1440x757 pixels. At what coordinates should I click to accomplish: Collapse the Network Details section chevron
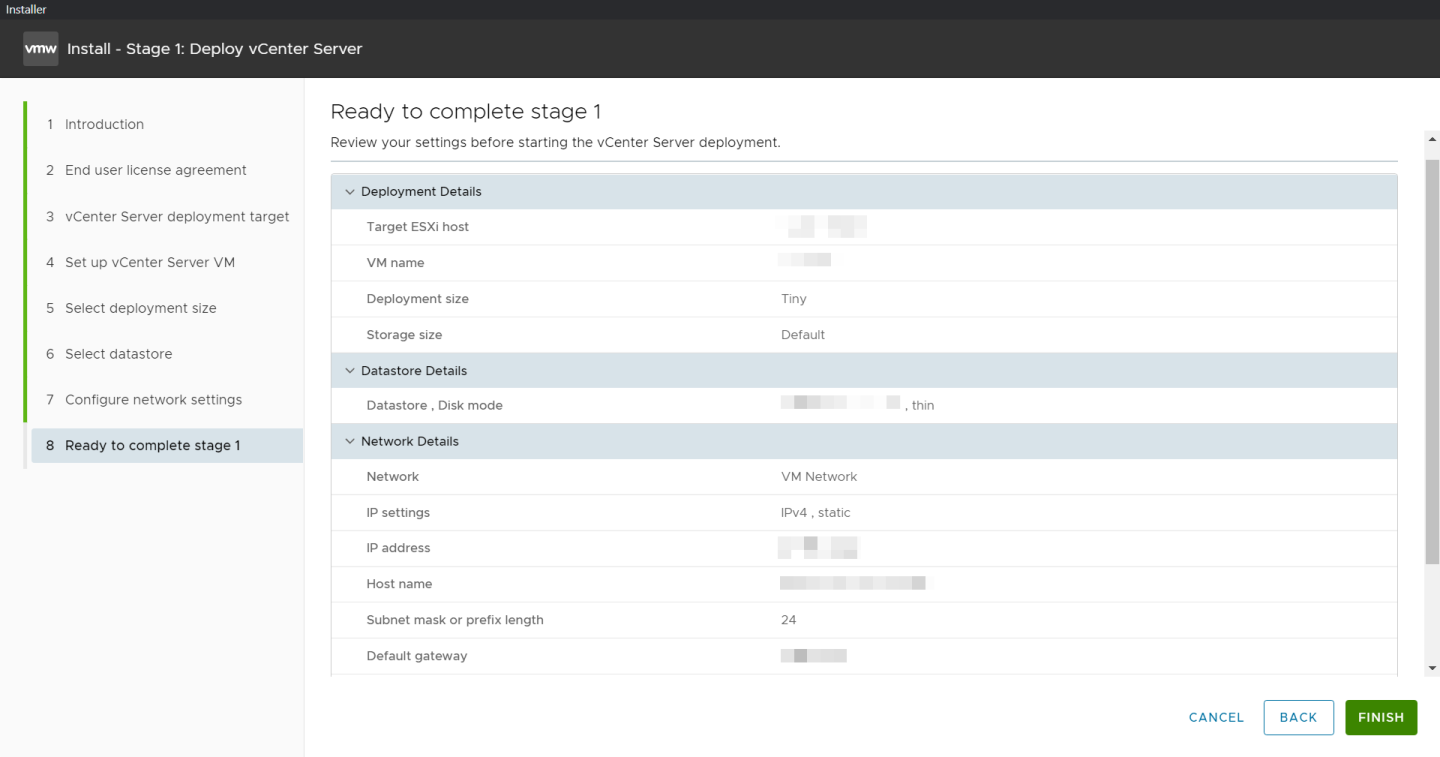[350, 442]
